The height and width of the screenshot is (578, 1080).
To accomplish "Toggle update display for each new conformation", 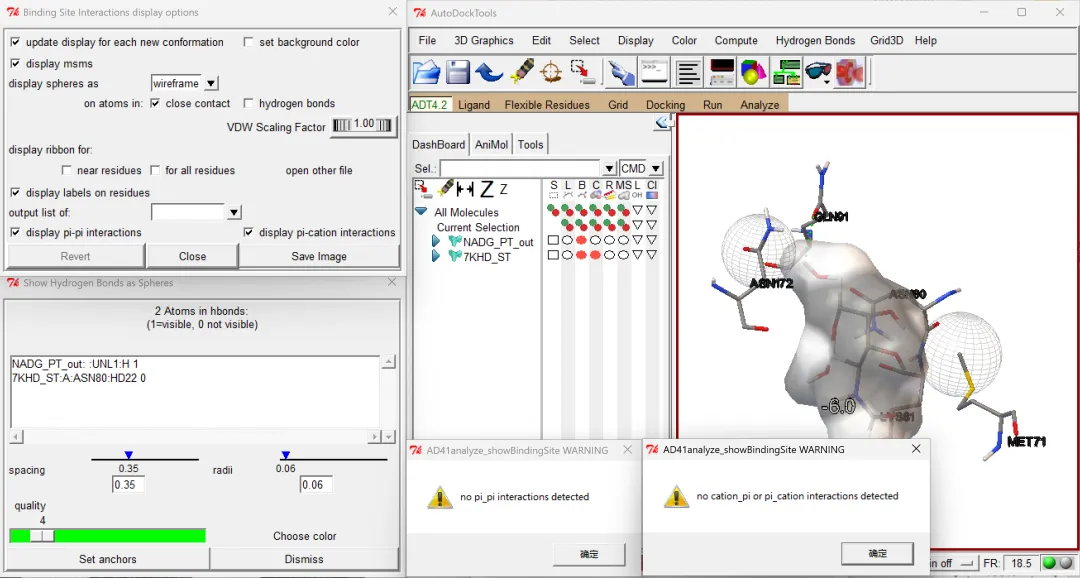I will (15, 42).
